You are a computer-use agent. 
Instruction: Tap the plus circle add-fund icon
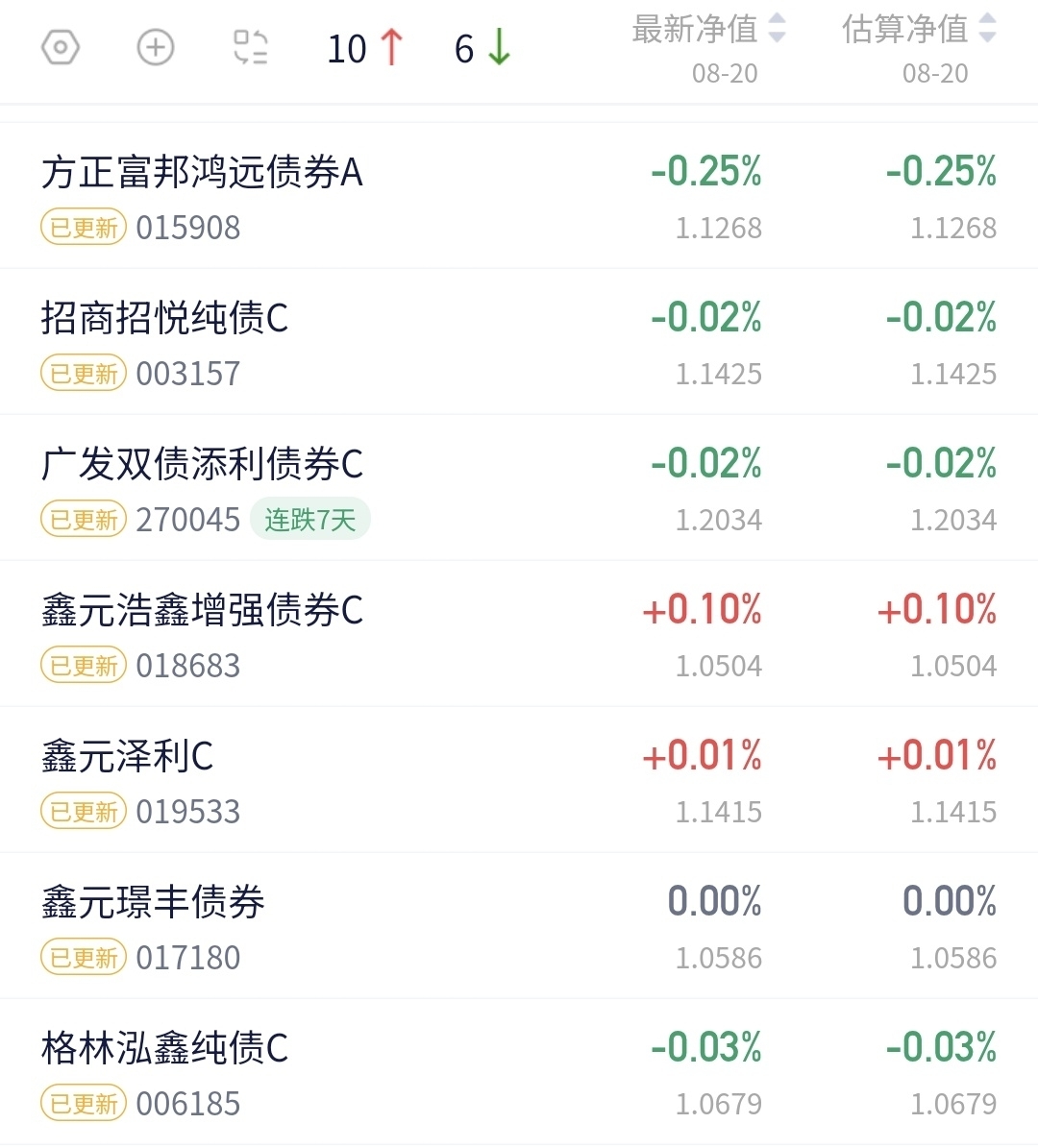156,48
